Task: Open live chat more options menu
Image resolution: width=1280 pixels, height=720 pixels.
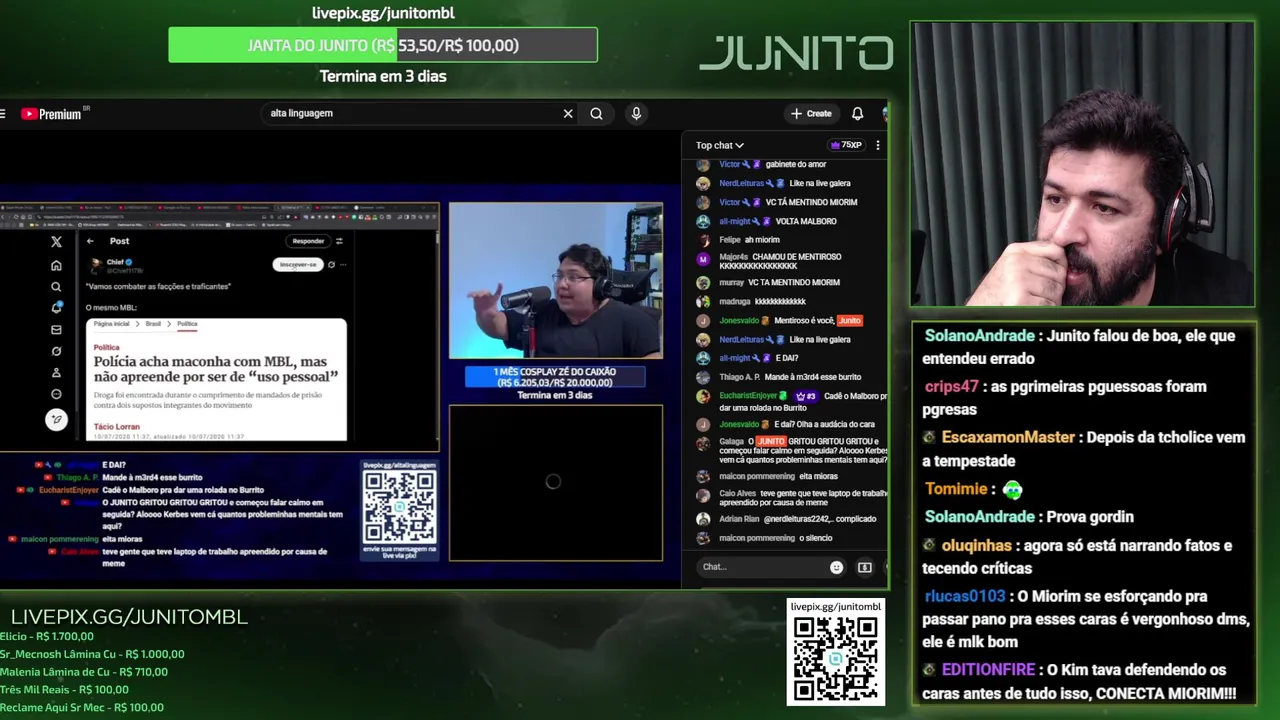Action: click(878, 145)
